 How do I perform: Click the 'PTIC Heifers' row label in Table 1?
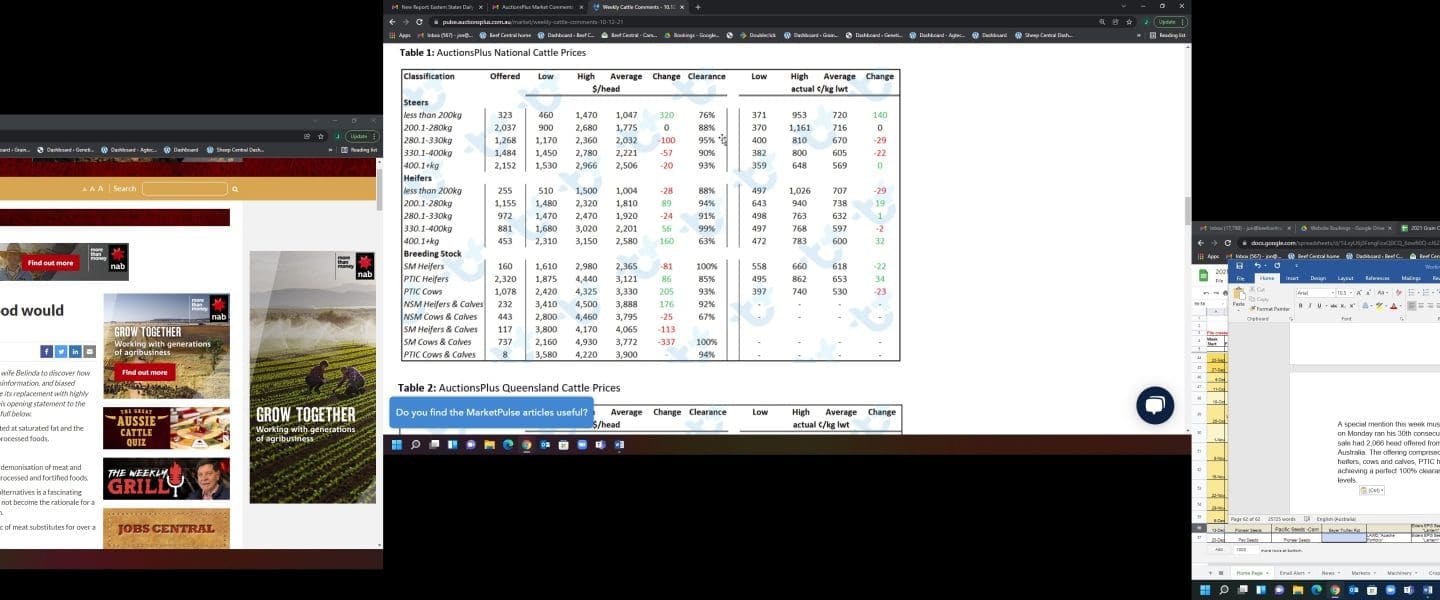(426, 279)
